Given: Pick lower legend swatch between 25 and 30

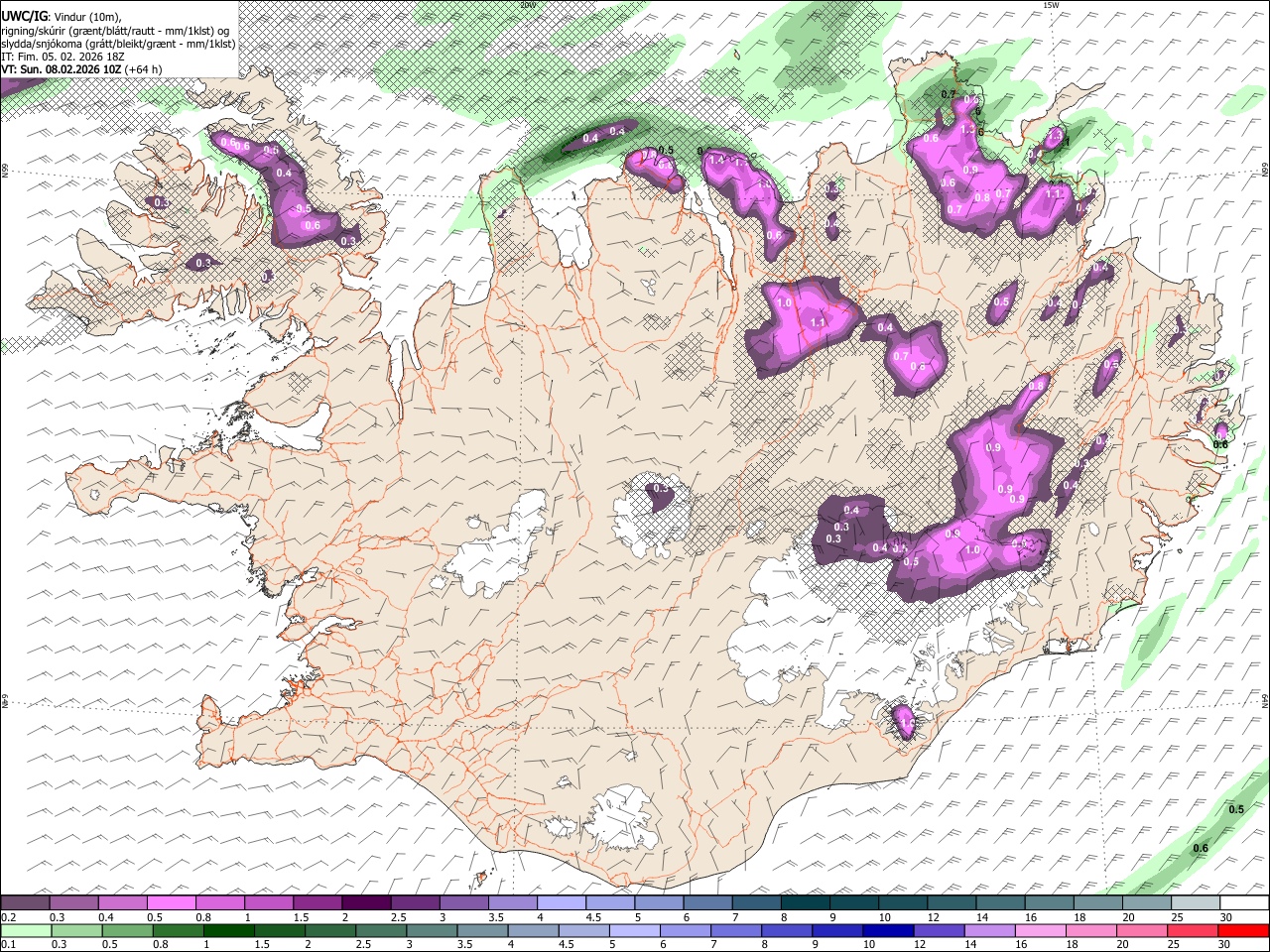Looking at the screenshot, I should pyautogui.click(x=1194, y=930).
